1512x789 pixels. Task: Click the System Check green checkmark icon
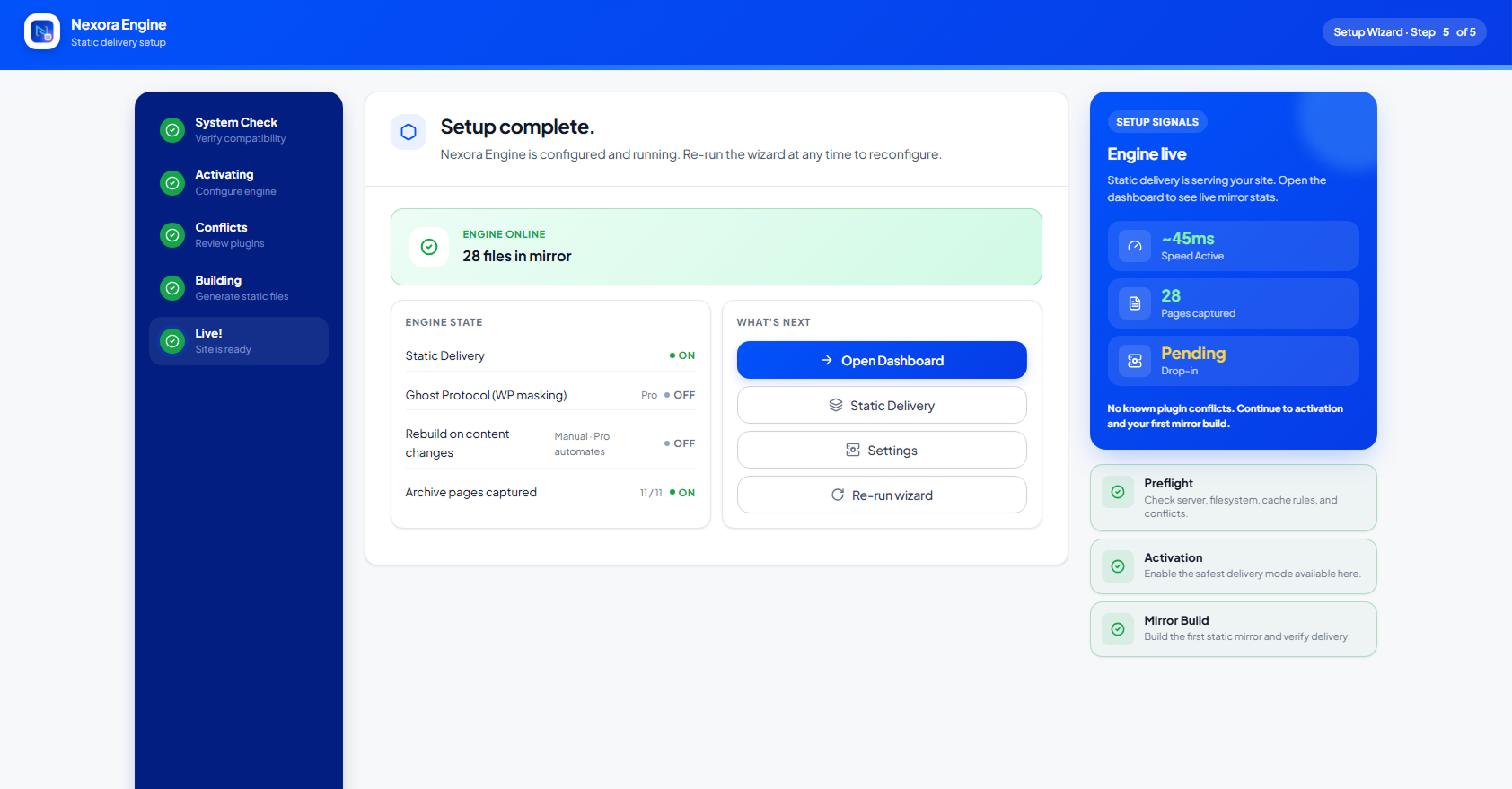[171, 130]
